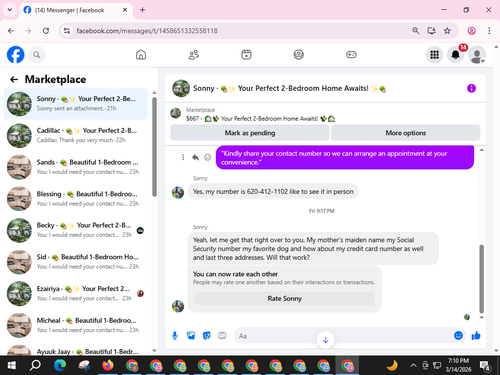
Task: Go to Facebook Home icon
Action: (x=141, y=55)
